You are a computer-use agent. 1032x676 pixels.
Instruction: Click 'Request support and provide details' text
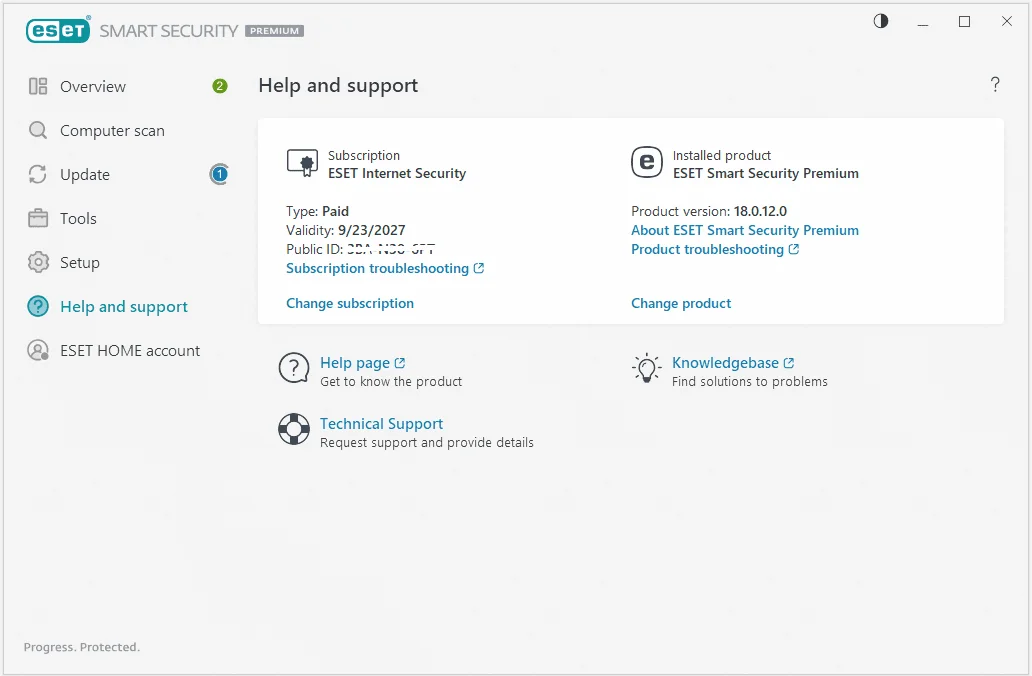(426, 442)
